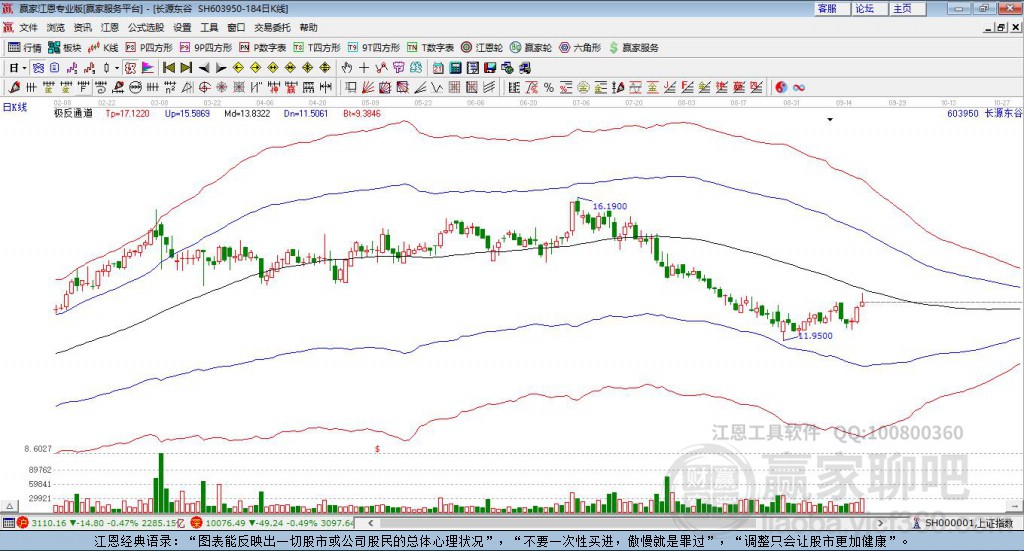Select the n² squares tool icon

[x=170, y=87]
